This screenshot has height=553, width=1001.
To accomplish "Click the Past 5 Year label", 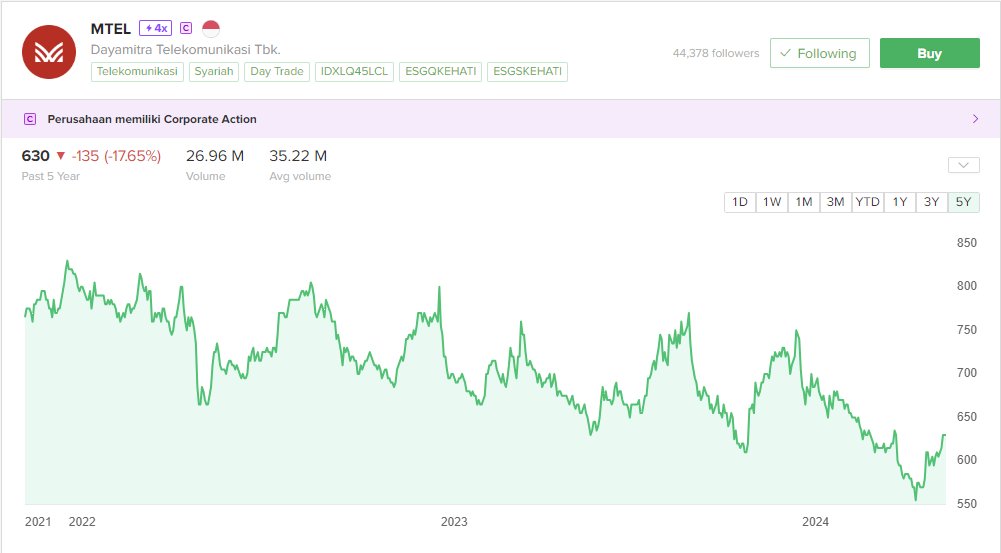I will pos(50,176).
